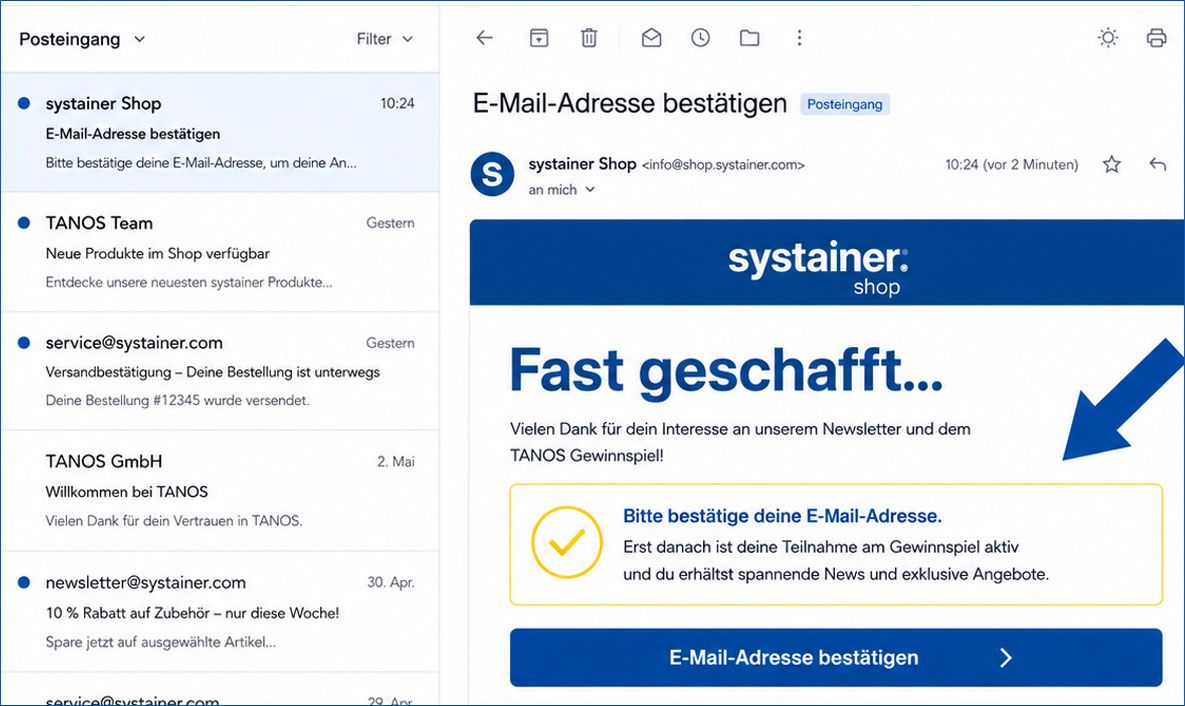1185x706 pixels.
Task: Toggle unread dot on systainer Shop email
Action: pyautogui.click(x=24, y=103)
